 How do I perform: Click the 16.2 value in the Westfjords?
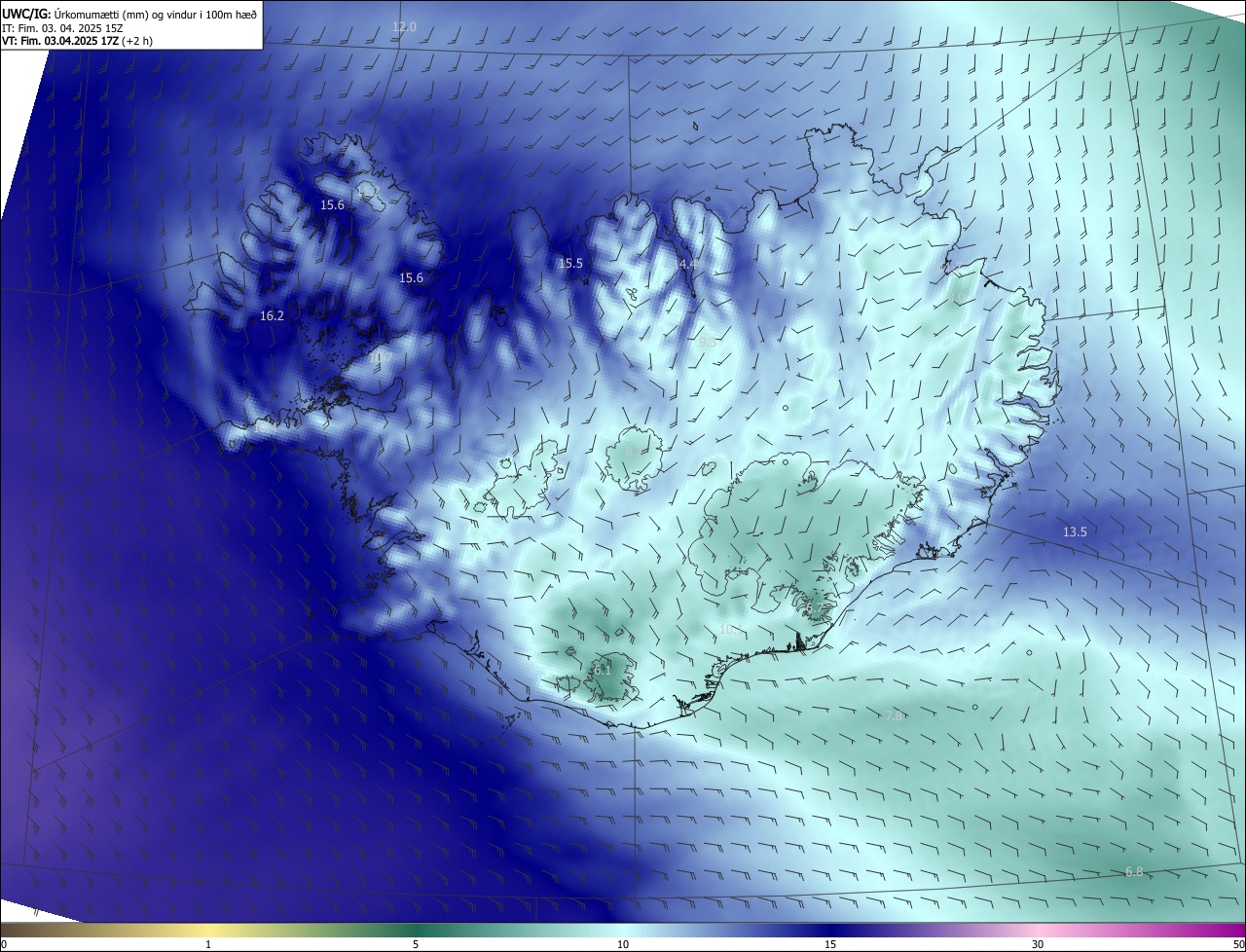coord(272,315)
